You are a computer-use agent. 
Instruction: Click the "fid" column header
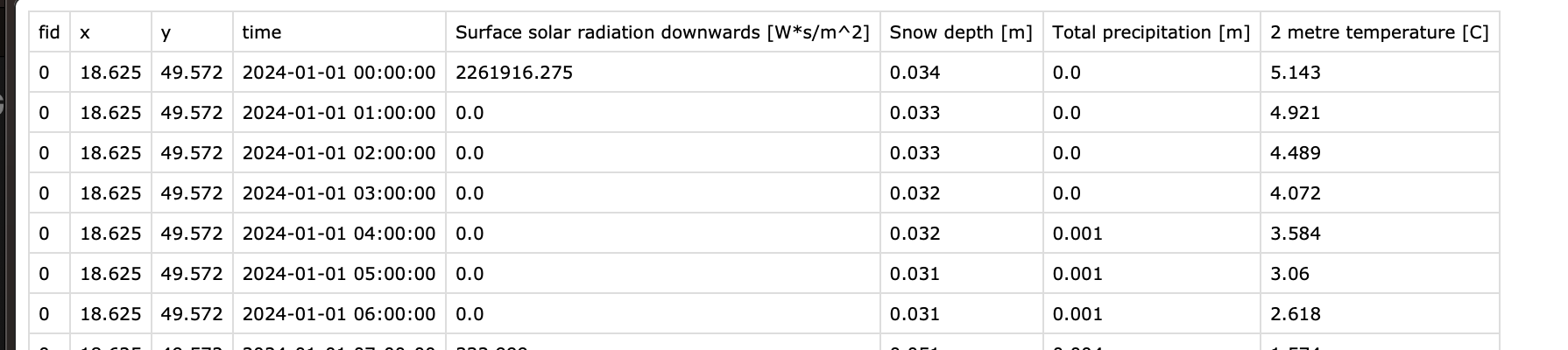click(x=49, y=32)
